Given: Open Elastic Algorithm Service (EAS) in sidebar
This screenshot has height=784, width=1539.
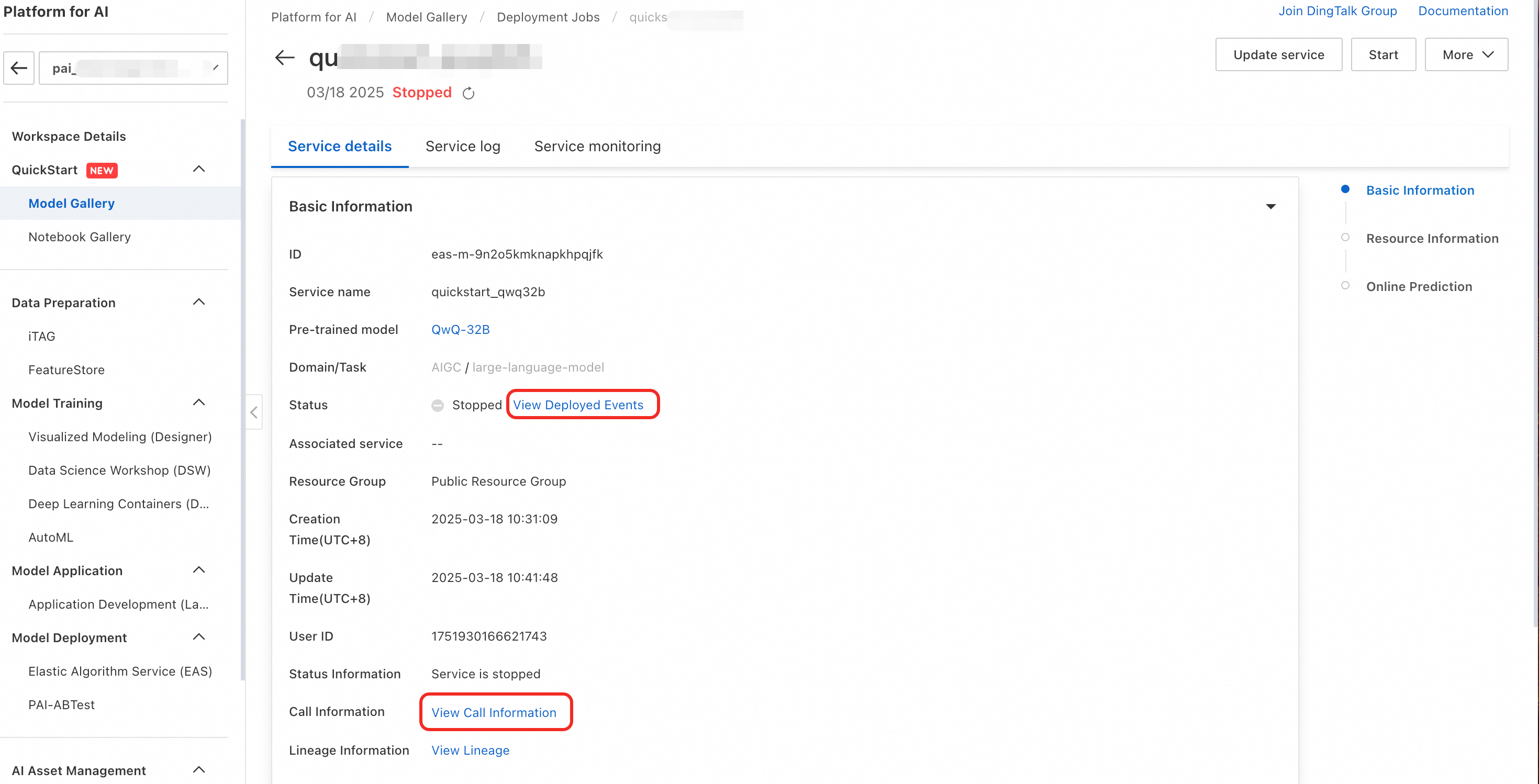Looking at the screenshot, I should click(120, 671).
